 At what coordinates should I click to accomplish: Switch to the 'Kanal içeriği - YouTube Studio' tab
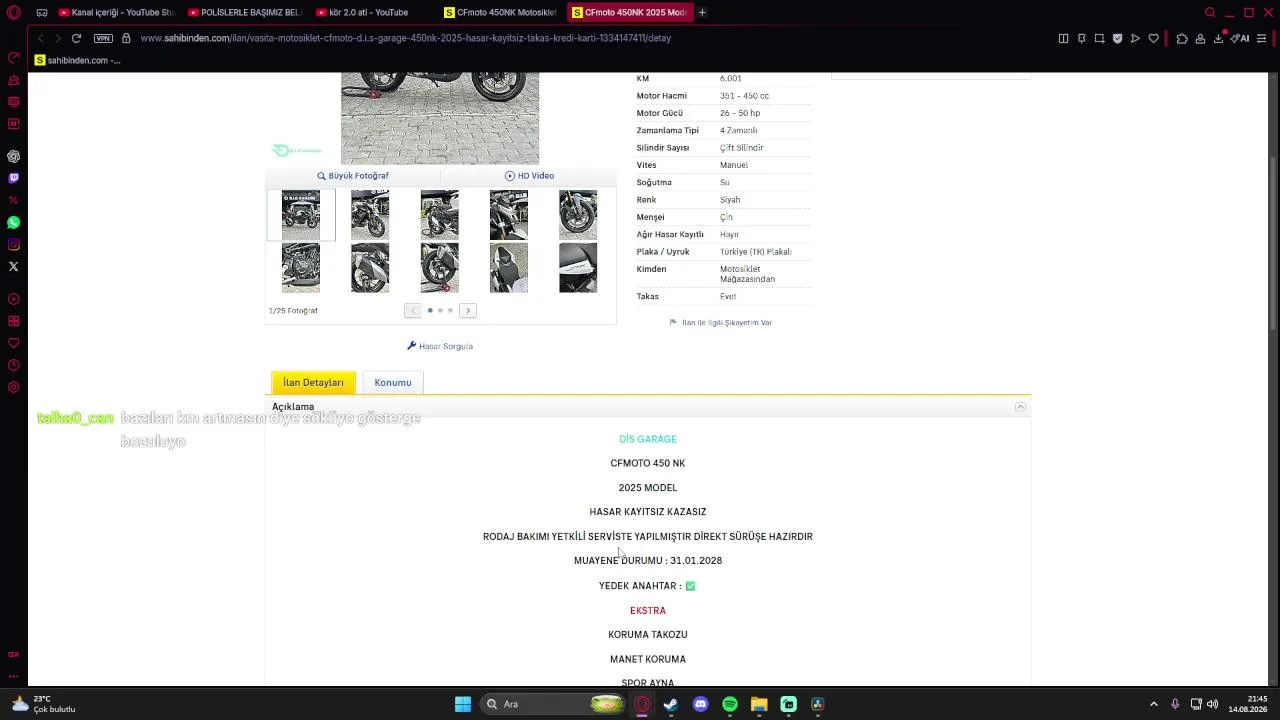(116, 12)
